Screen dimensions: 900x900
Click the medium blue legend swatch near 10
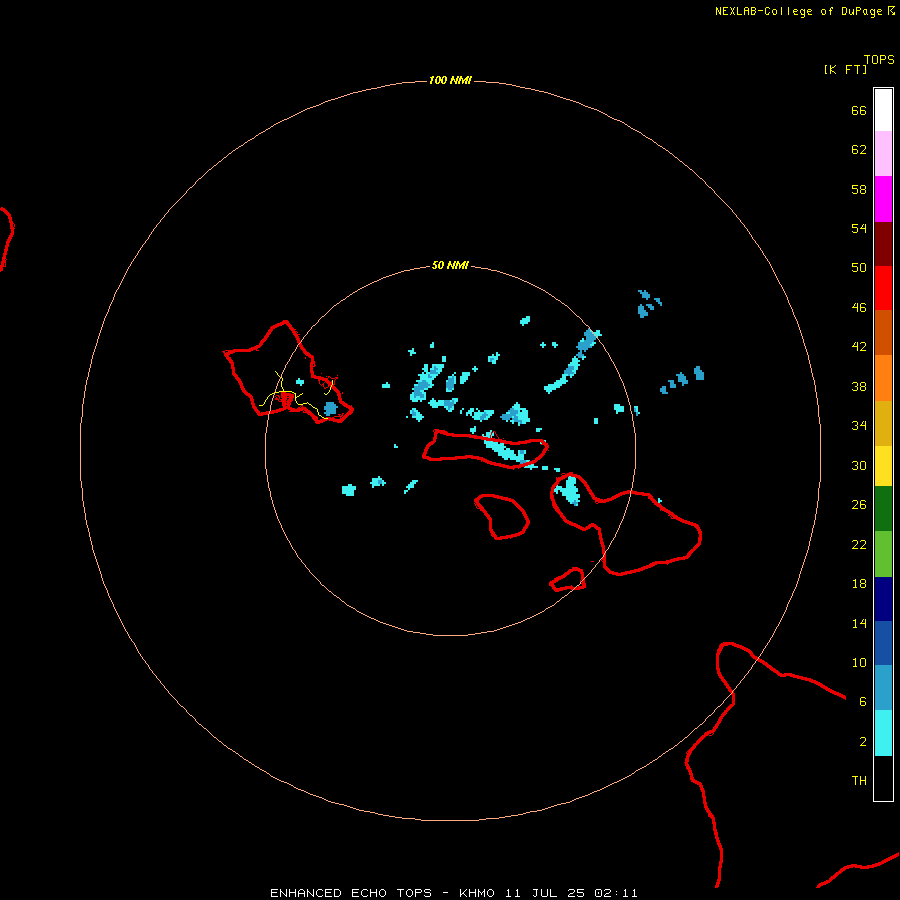[883, 643]
